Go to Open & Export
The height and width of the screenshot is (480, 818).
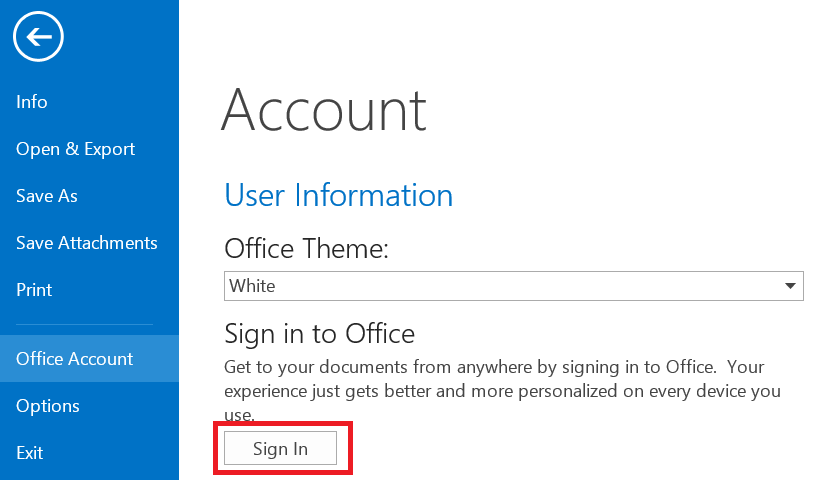click(x=75, y=149)
